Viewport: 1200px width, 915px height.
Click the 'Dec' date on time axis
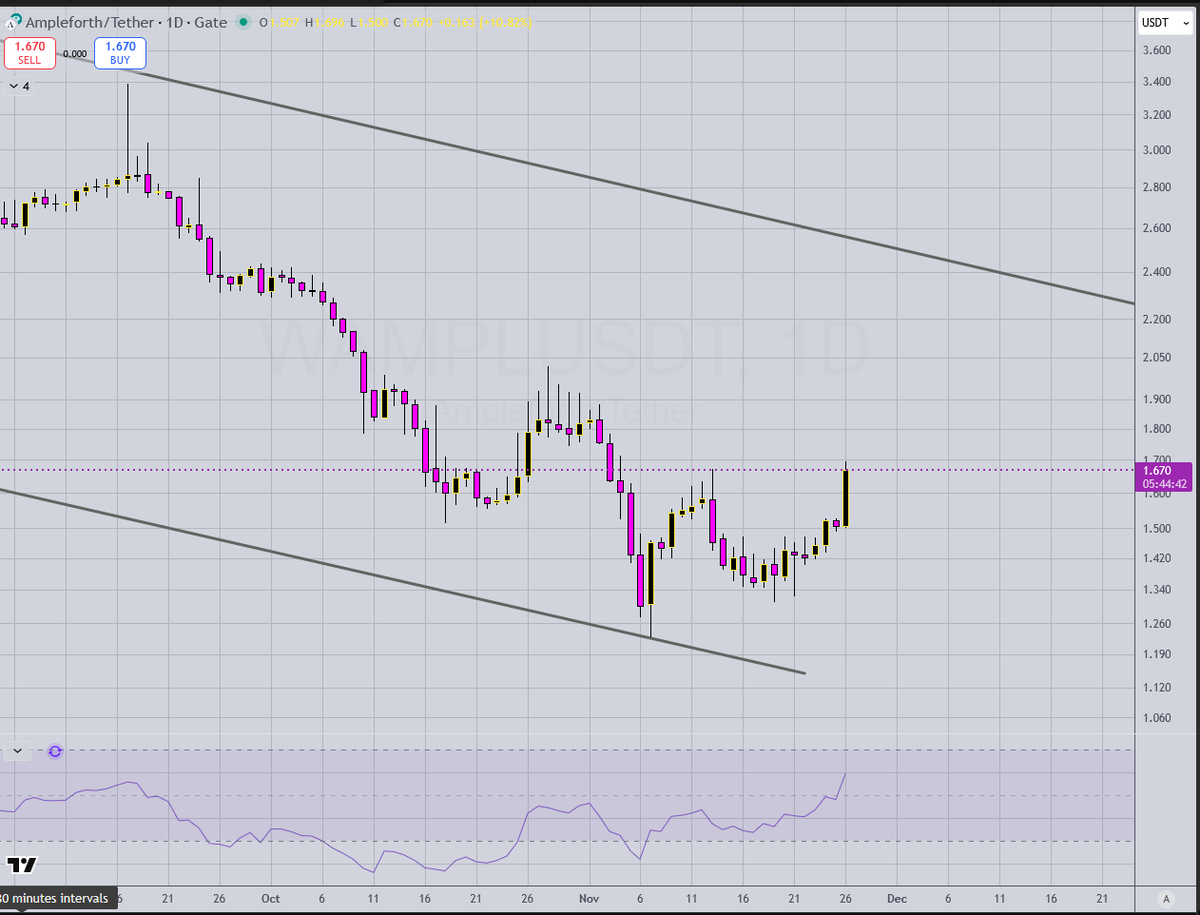pyautogui.click(x=897, y=898)
